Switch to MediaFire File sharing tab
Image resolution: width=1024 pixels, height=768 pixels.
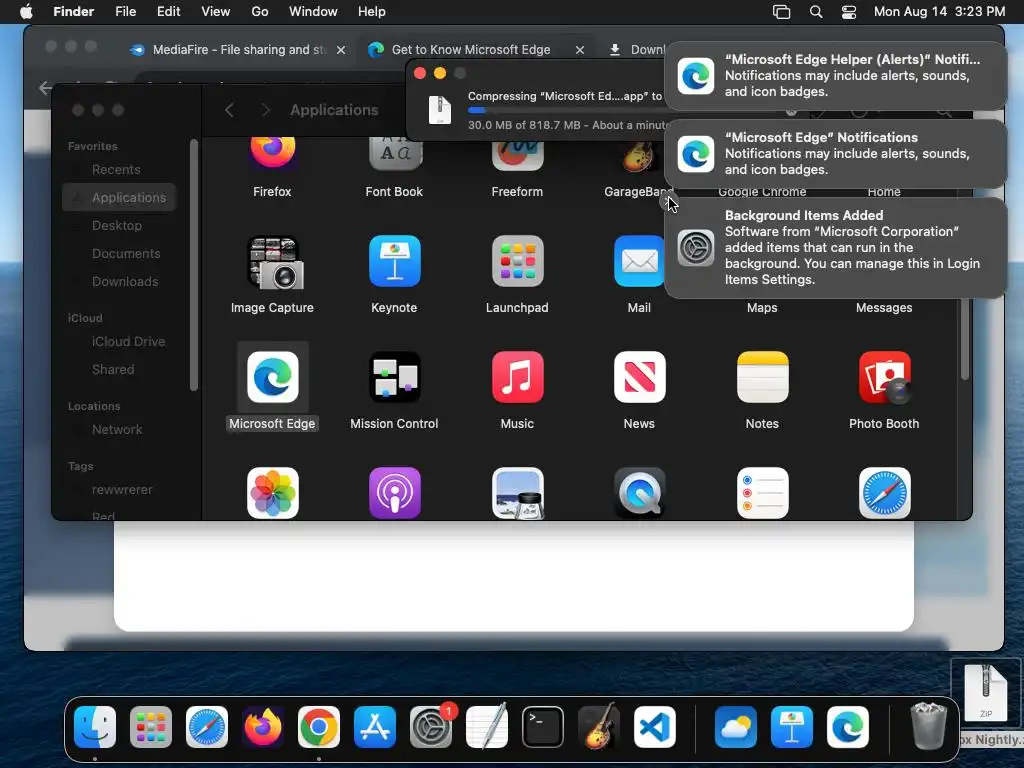pyautogui.click(x=236, y=50)
